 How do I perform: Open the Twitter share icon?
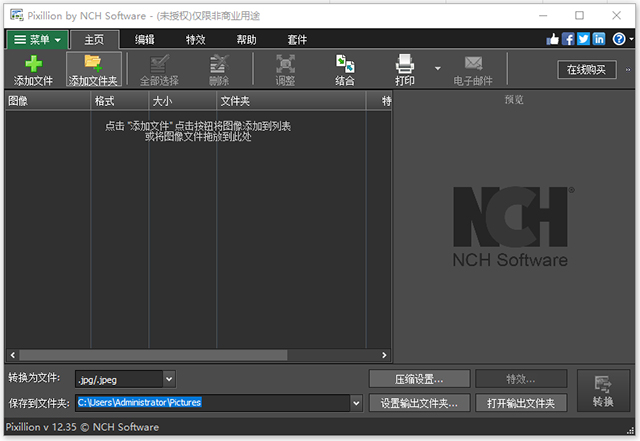pyautogui.click(x=583, y=39)
